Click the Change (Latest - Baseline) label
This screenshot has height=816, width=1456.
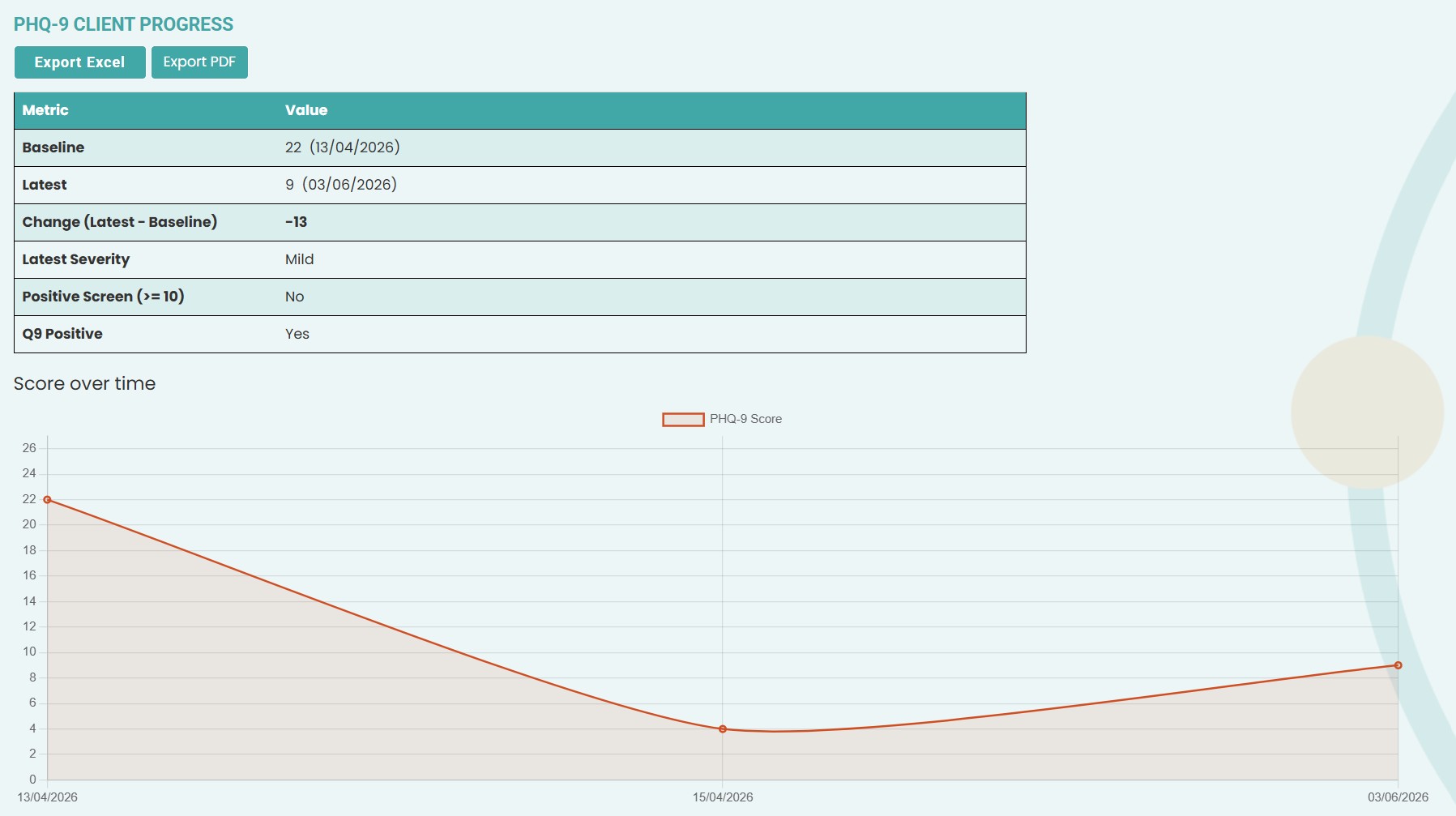(120, 222)
